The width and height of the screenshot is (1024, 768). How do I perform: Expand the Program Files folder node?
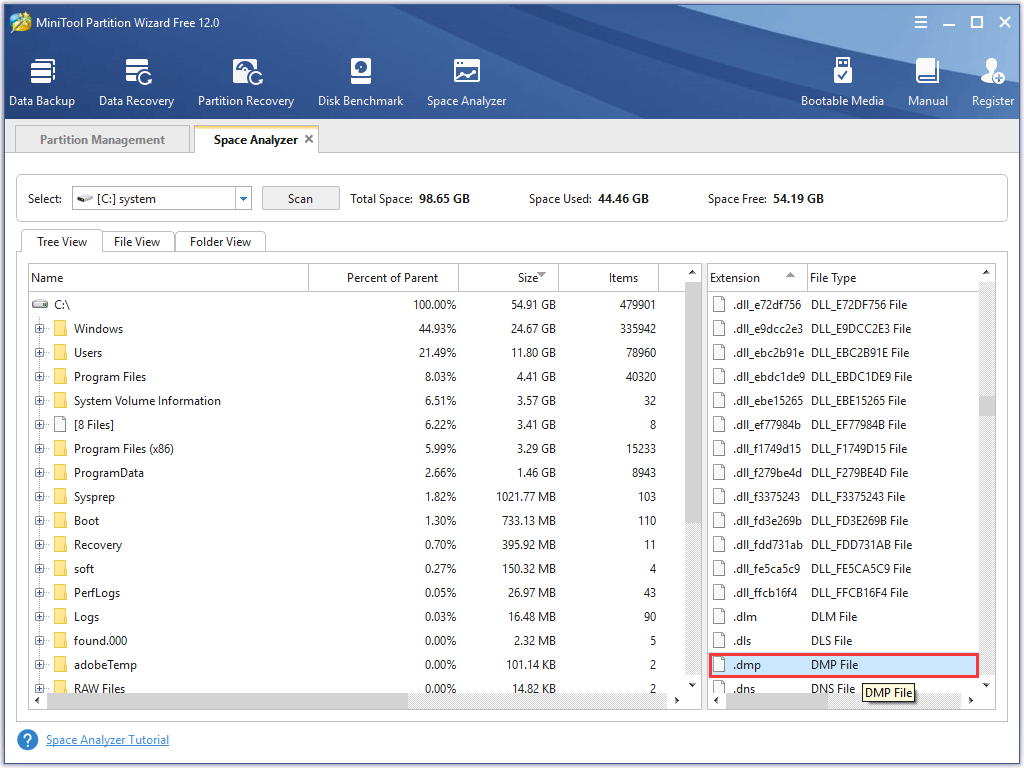click(x=39, y=377)
